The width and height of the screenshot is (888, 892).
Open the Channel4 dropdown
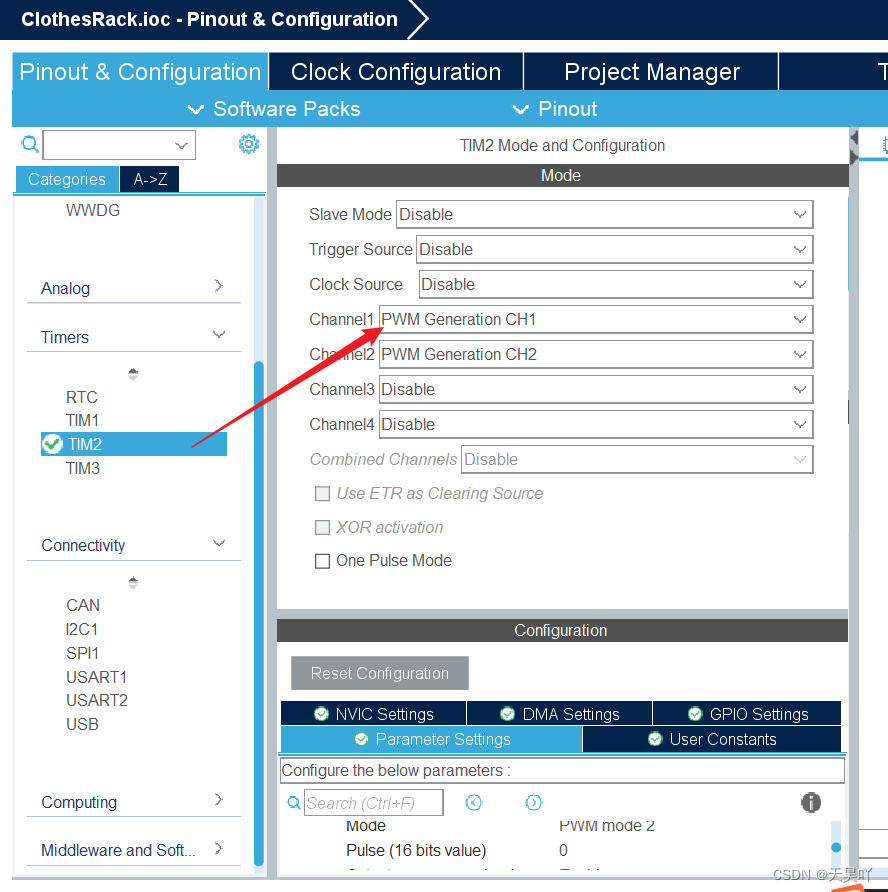tap(596, 424)
